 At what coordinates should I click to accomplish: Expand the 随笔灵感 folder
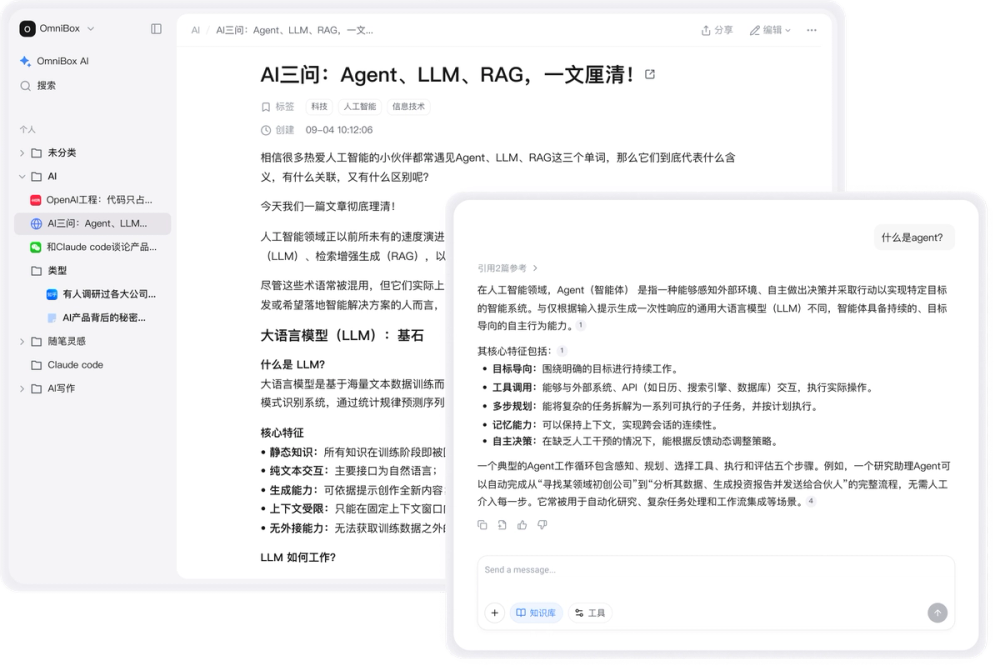coord(22,342)
